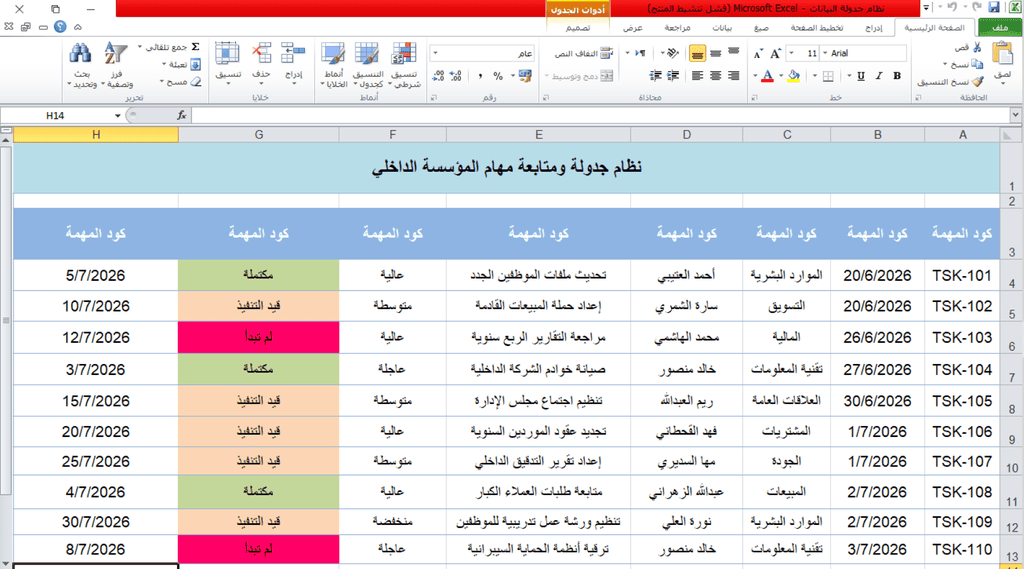Click the formula bar input field
Image resolution: width=1024 pixels, height=569 pixels.
coord(600,116)
